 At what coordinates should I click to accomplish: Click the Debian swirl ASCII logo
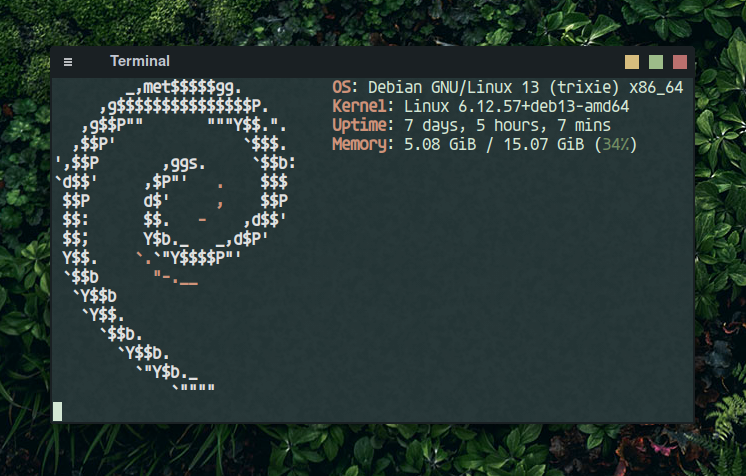175,237
